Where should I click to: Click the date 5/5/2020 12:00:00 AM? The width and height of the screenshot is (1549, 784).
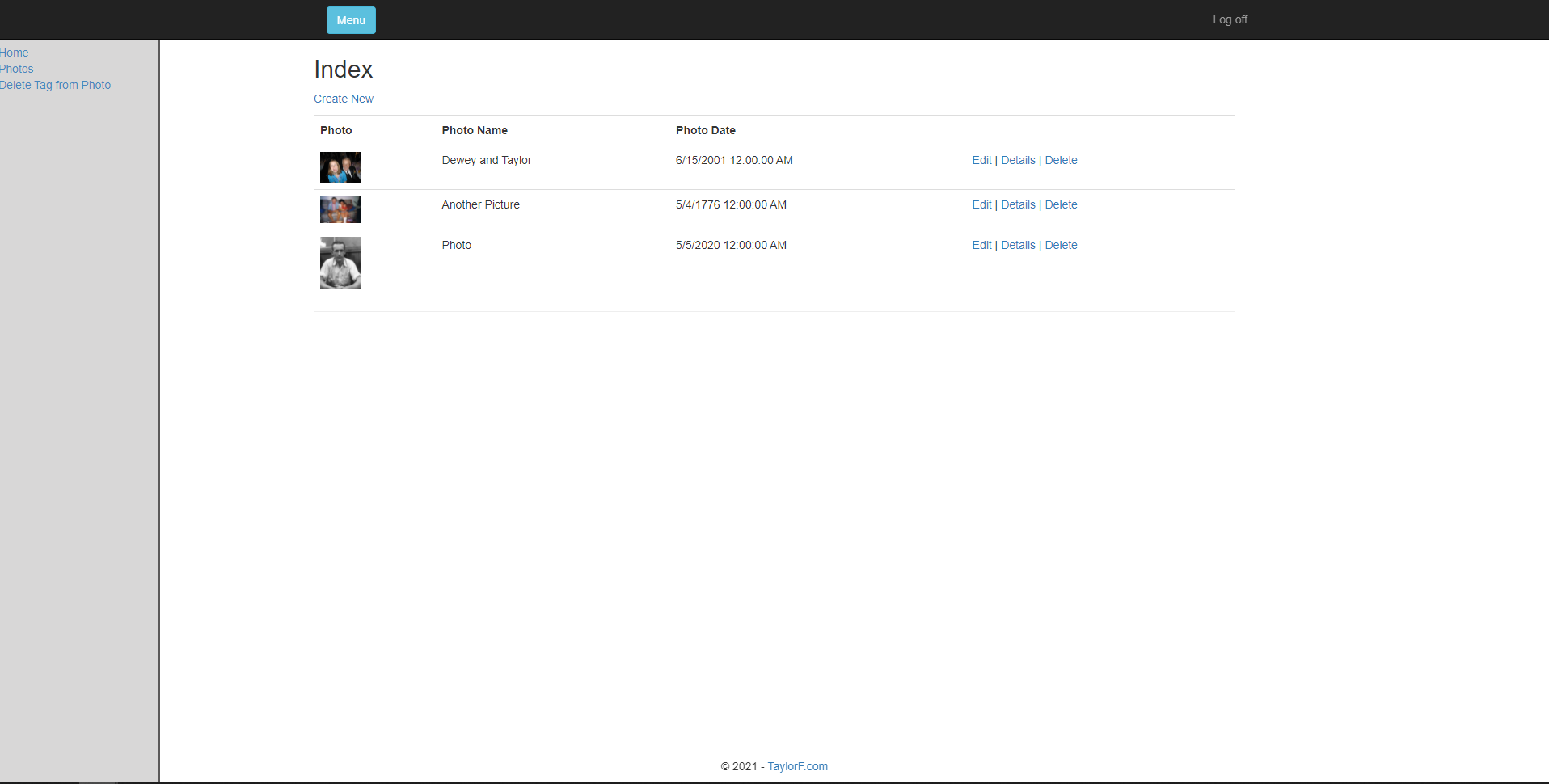[x=731, y=245]
